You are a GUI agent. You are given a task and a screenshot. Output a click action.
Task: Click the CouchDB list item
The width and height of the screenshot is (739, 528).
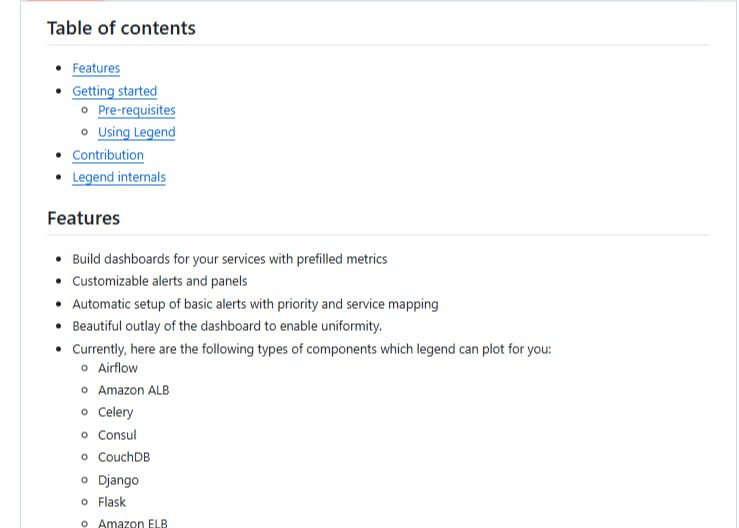tap(124, 457)
